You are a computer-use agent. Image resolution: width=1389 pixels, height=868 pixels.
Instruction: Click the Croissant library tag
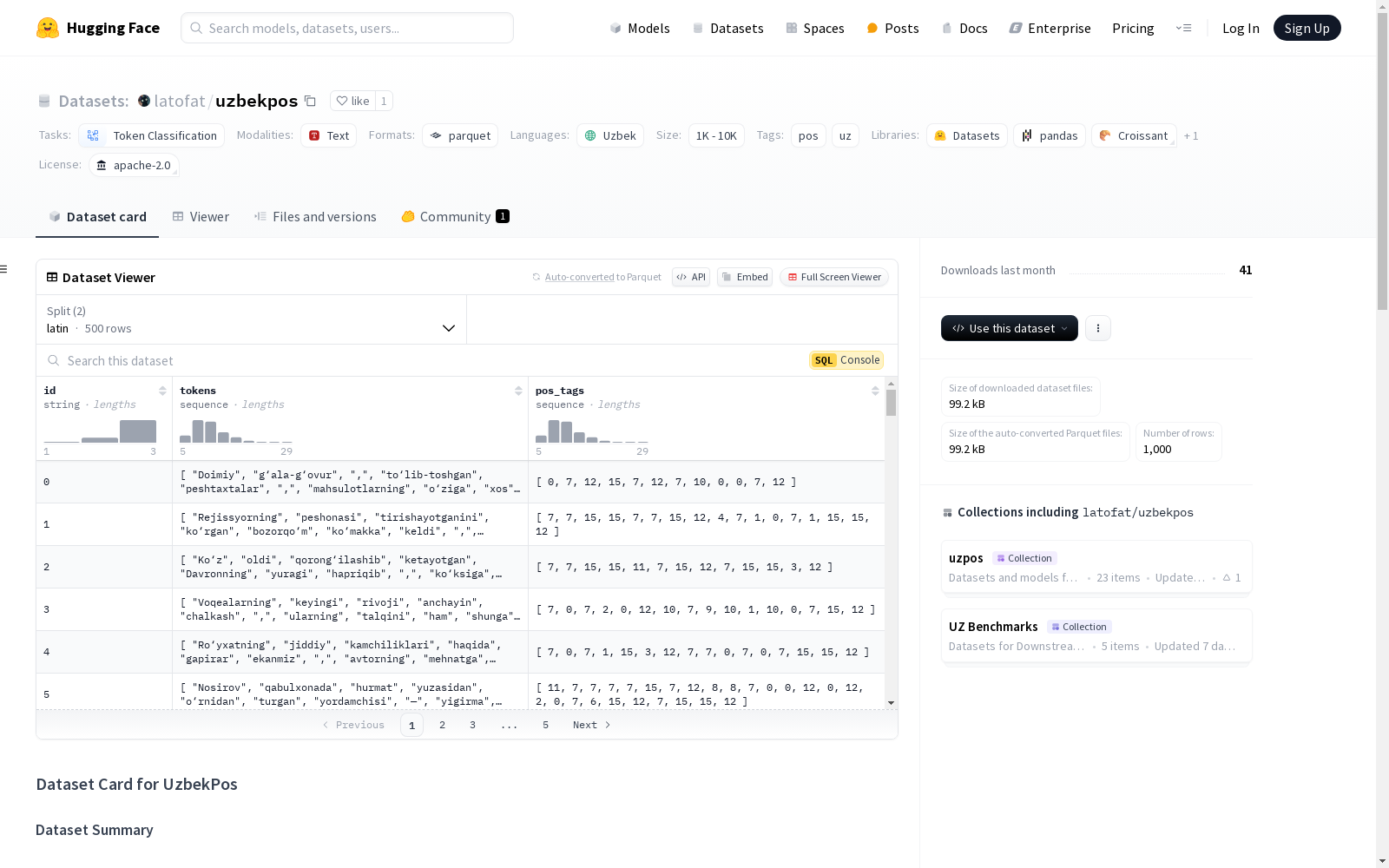(1134, 135)
